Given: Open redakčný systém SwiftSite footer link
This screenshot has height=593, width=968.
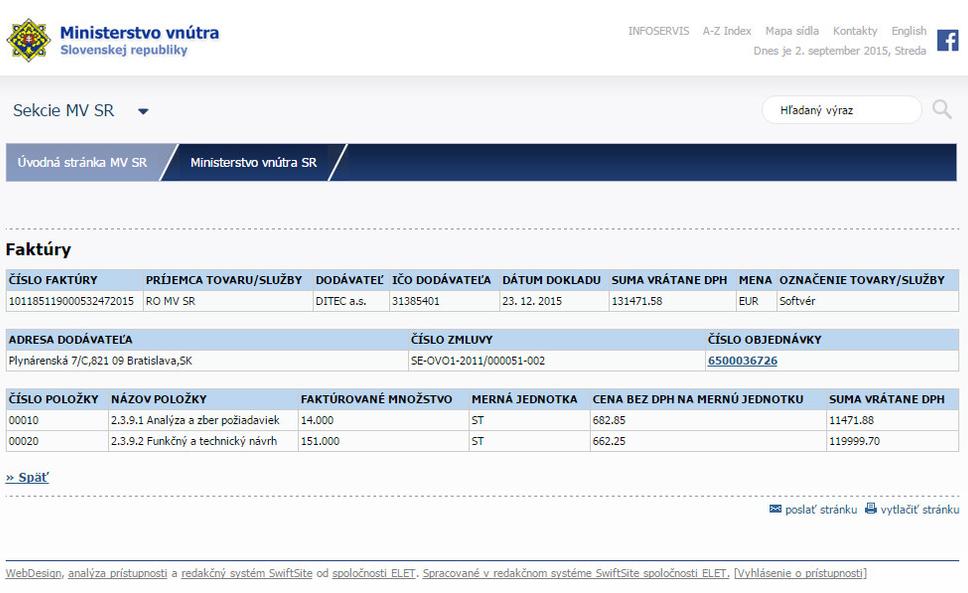Looking at the screenshot, I should point(247,573).
